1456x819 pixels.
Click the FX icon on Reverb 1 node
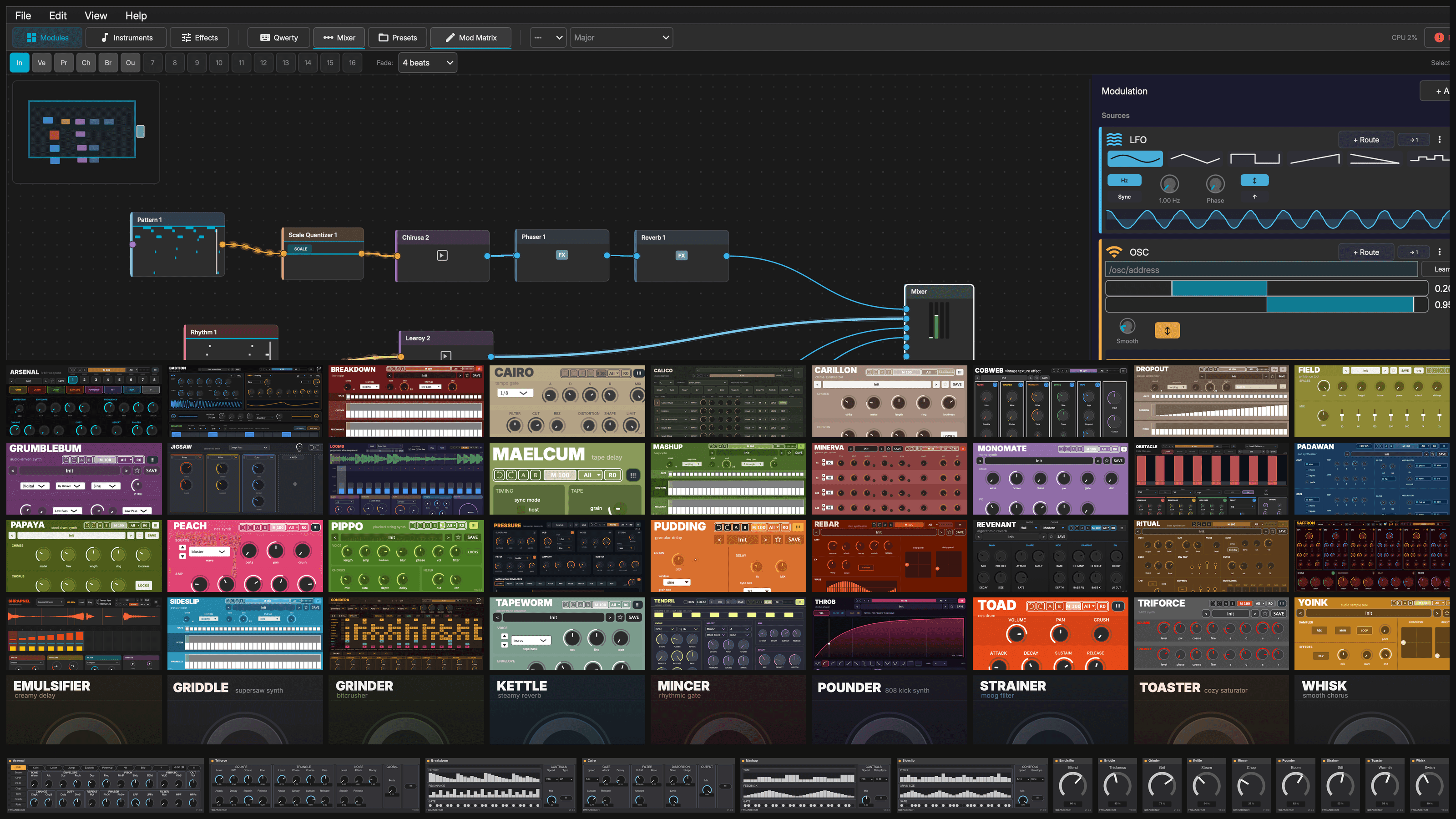click(x=682, y=255)
